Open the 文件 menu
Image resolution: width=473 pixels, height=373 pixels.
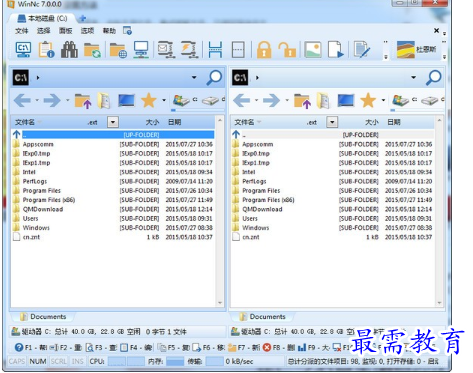[22, 31]
